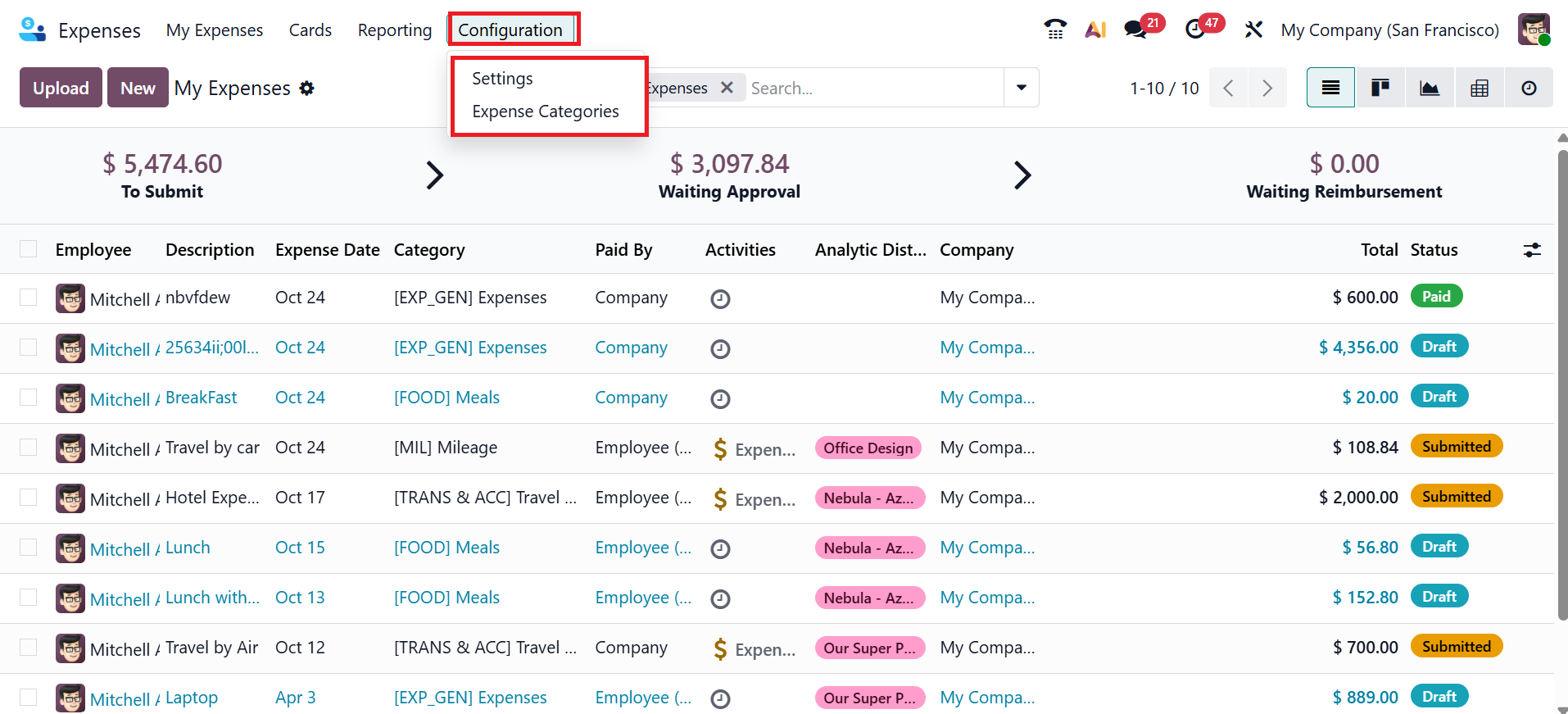
Task: Open the conversations chat icon
Action: (x=1135, y=30)
